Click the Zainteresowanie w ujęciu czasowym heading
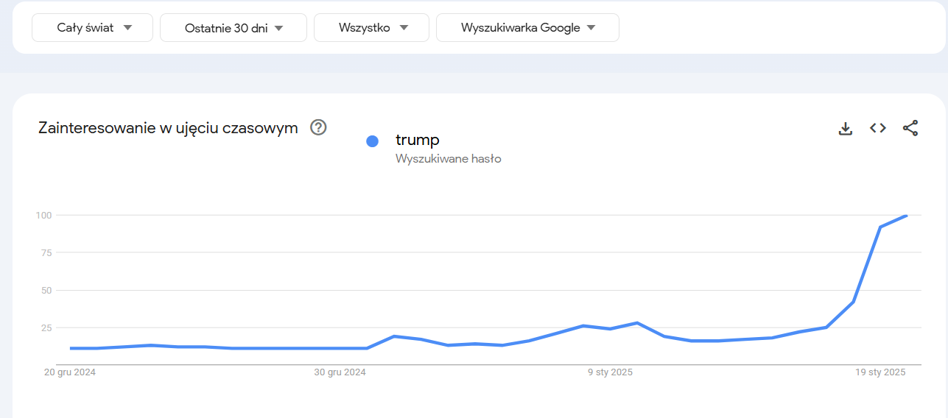The height and width of the screenshot is (418, 948). (168, 128)
